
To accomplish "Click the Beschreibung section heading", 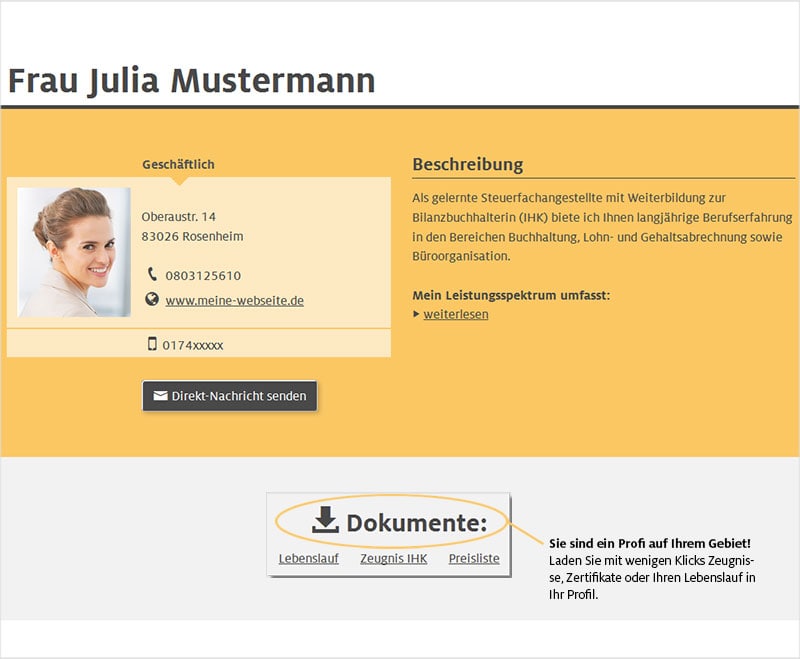I will (467, 165).
